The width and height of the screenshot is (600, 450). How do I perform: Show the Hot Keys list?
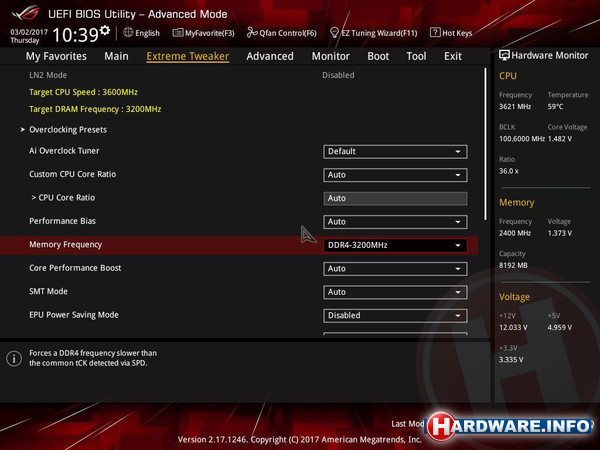click(451, 33)
